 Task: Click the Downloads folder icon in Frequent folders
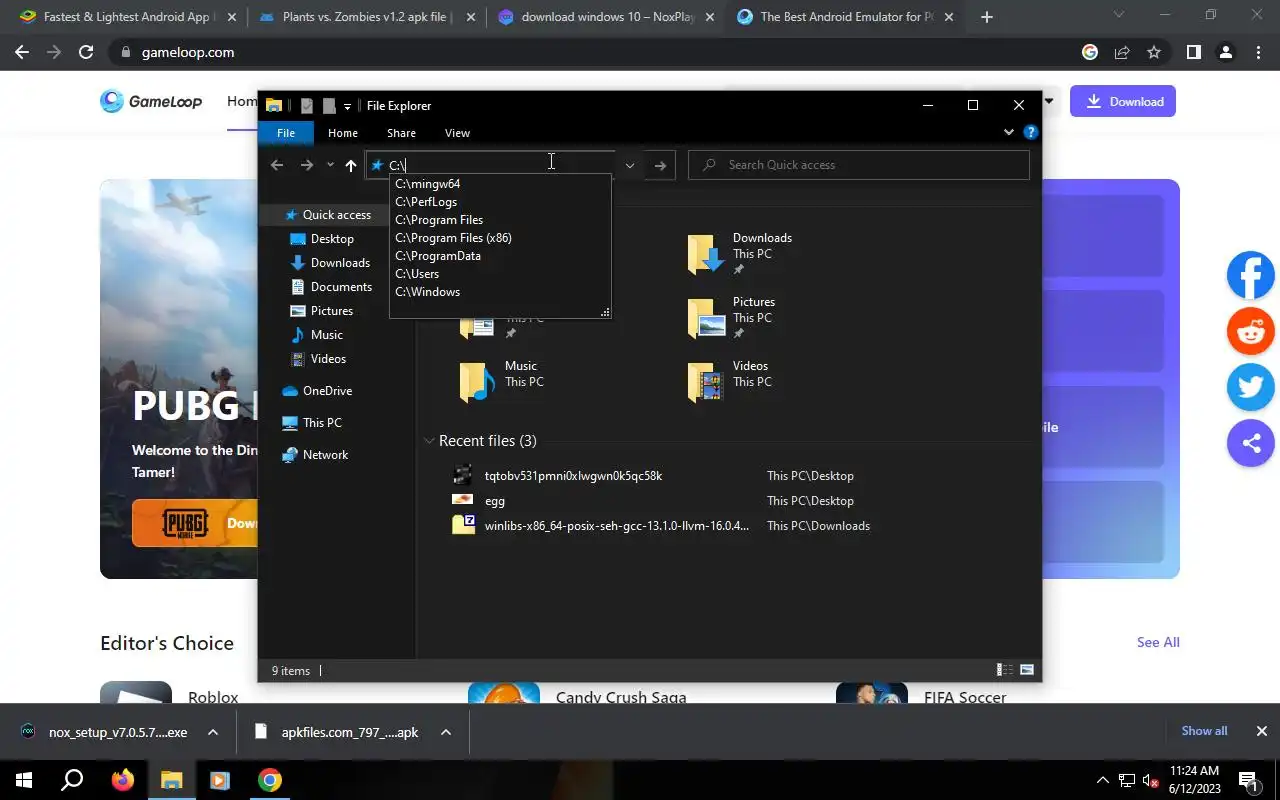point(706,254)
